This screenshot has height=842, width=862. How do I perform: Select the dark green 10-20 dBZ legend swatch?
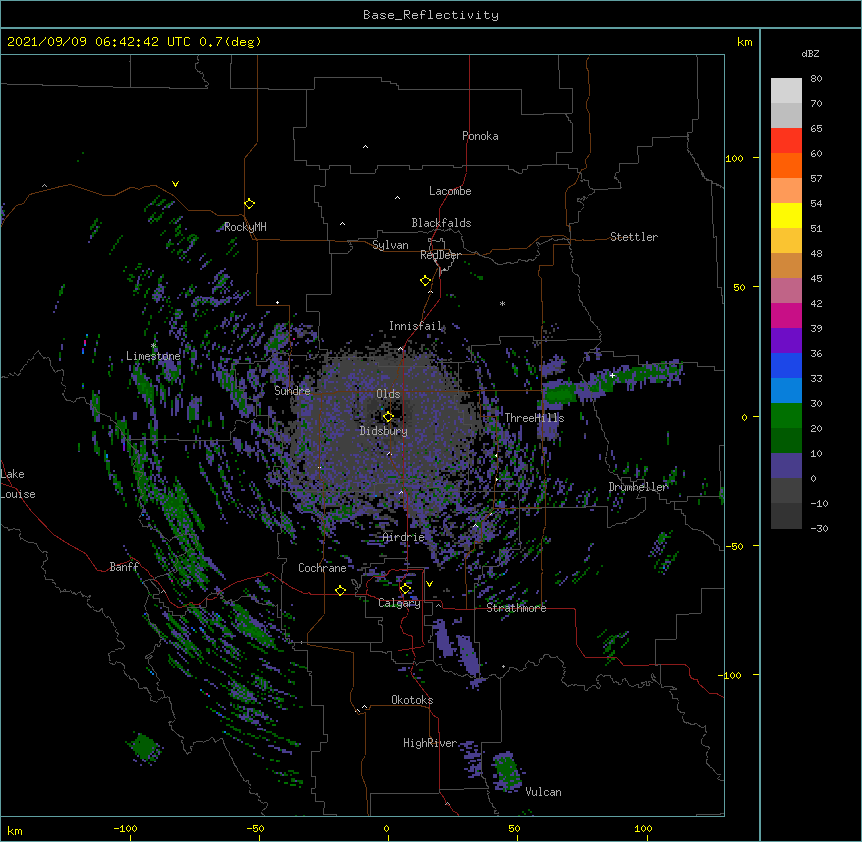[786, 441]
